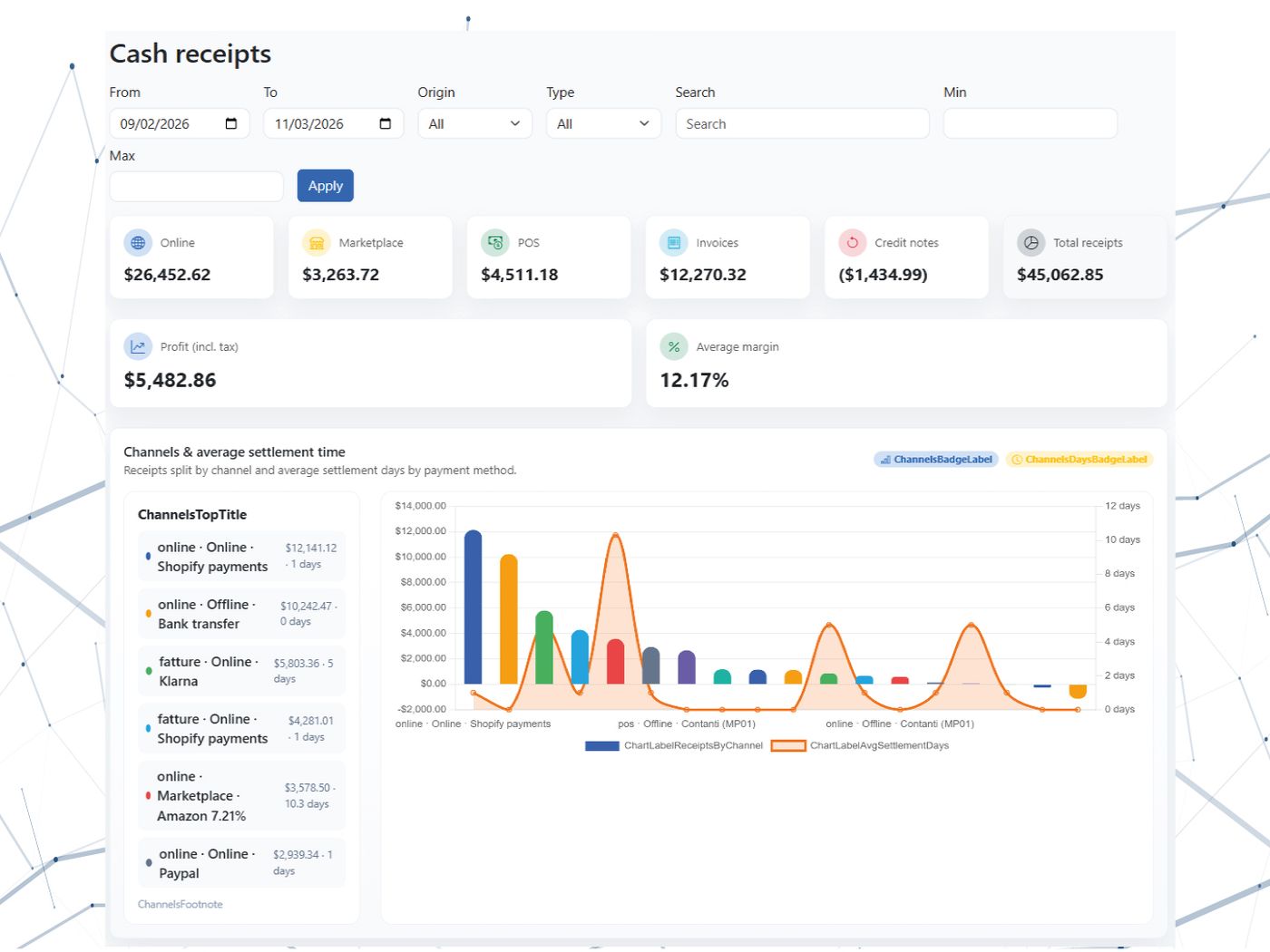The width and height of the screenshot is (1270, 952).
Task: Click the Total receipts pie chart icon
Action: pyautogui.click(x=1031, y=243)
